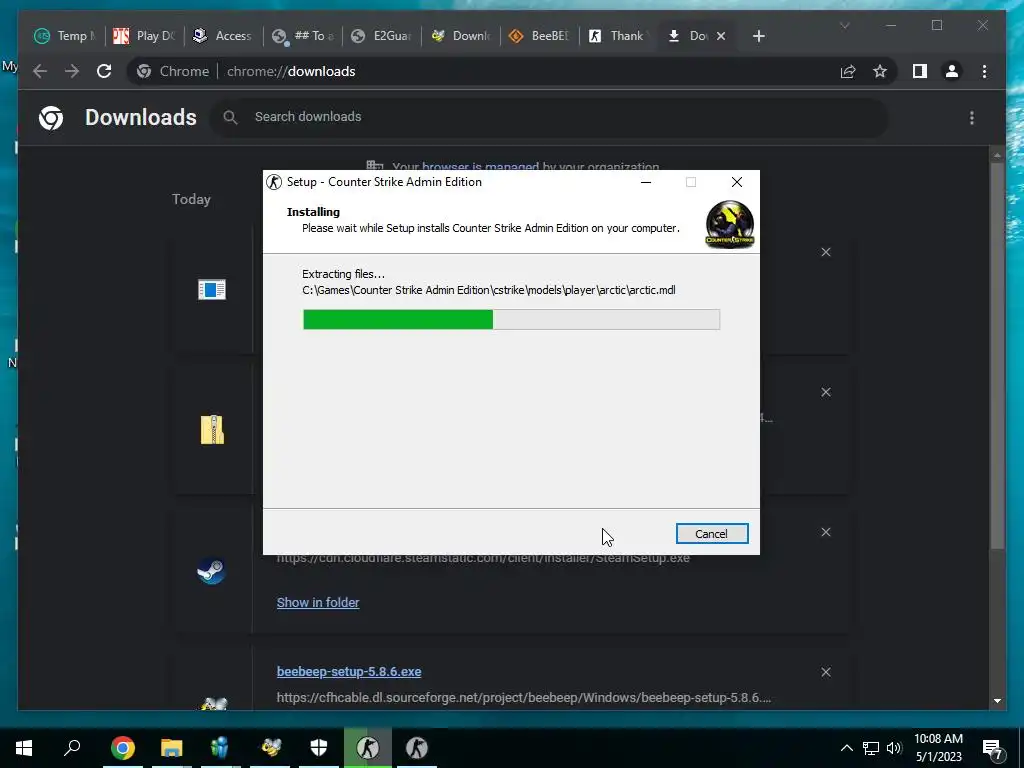Click the installation progress bar
1024x768 pixels.
pyautogui.click(x=511, y=319)
